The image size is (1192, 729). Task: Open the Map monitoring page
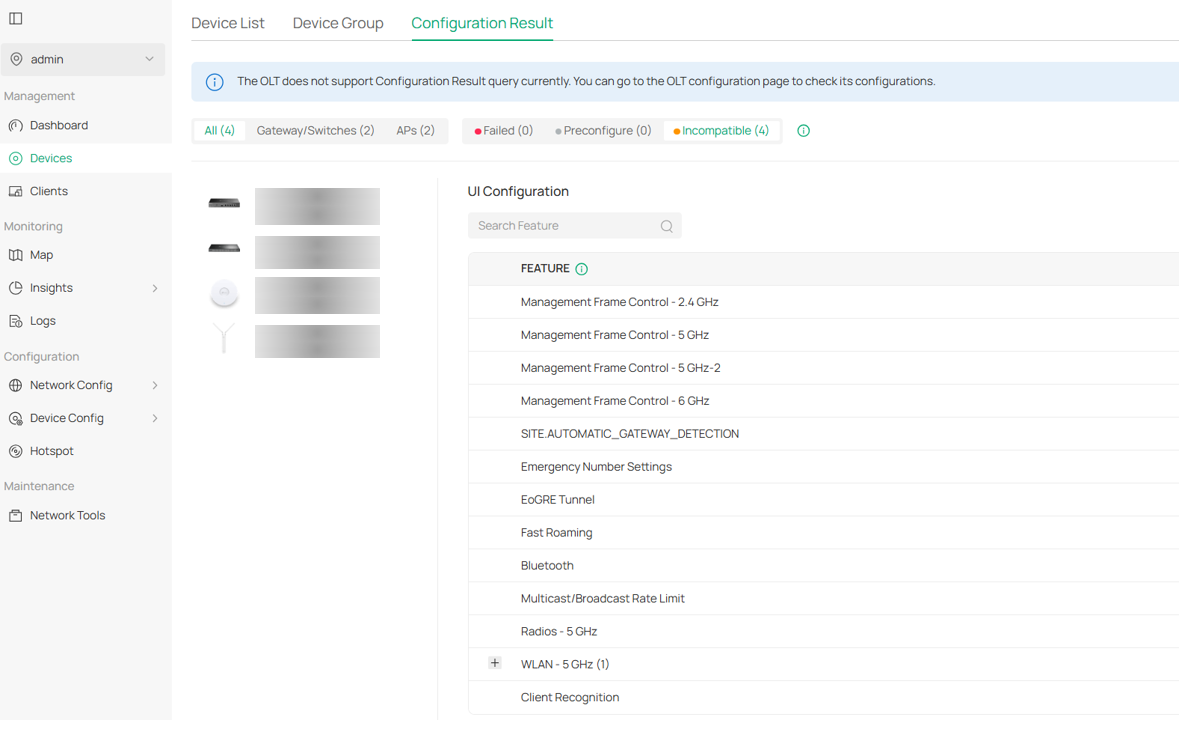click(41, 255)
